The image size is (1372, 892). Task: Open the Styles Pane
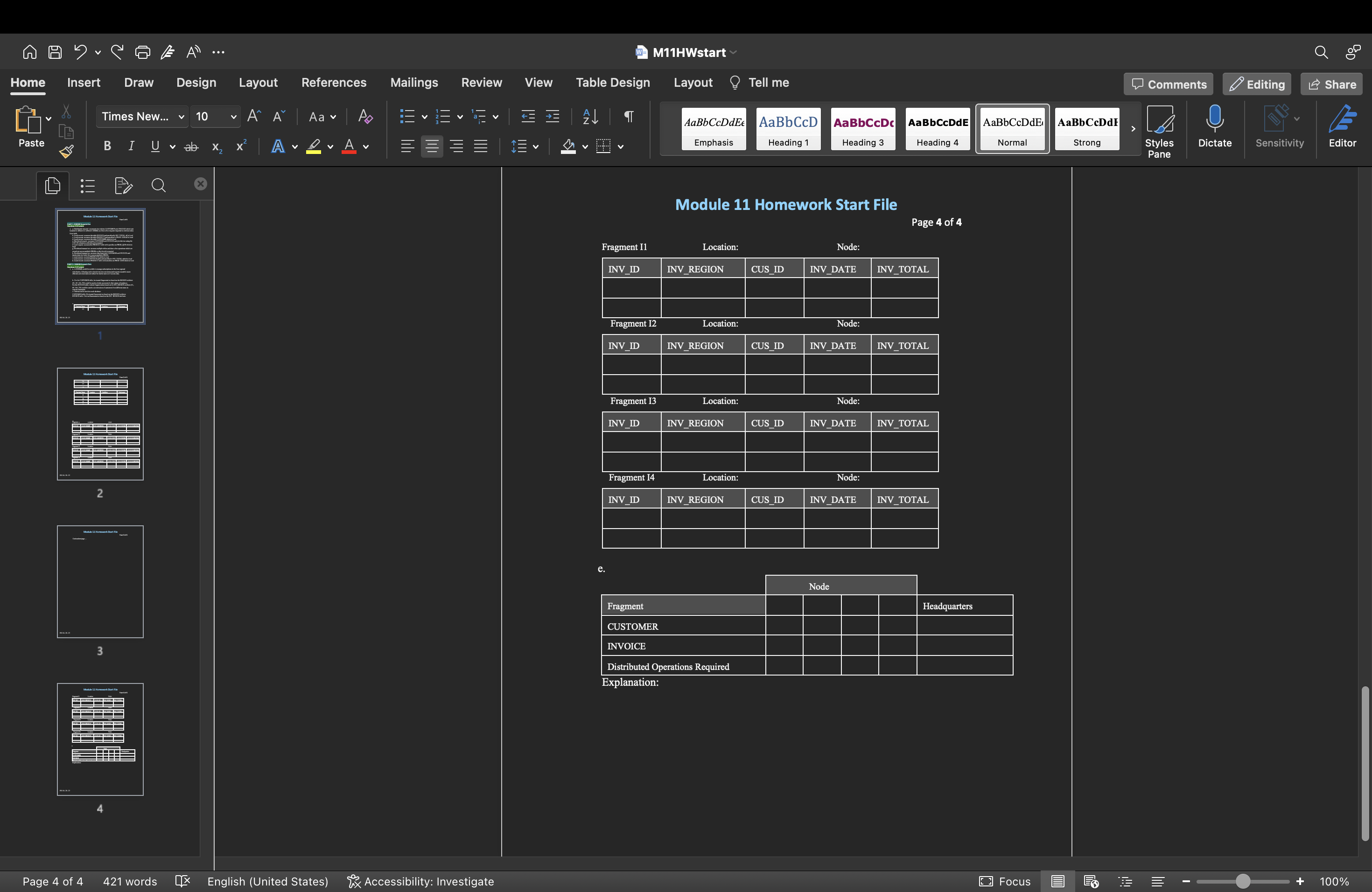tap(1159, 131)
